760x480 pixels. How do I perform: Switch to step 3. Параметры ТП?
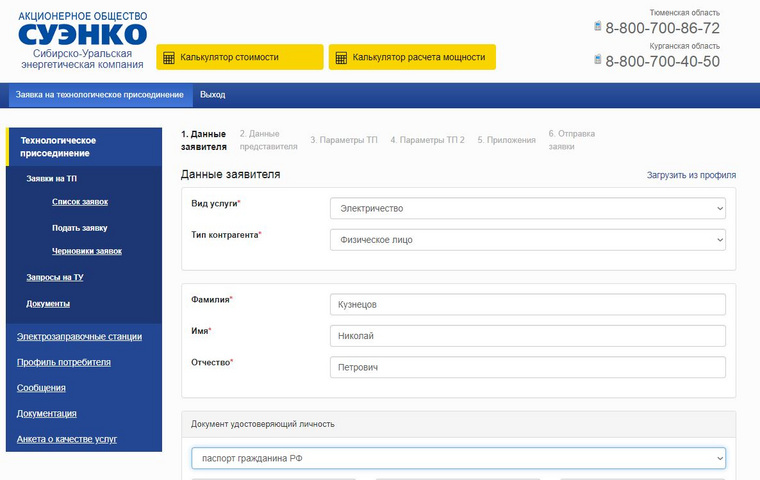pos(344,140)
